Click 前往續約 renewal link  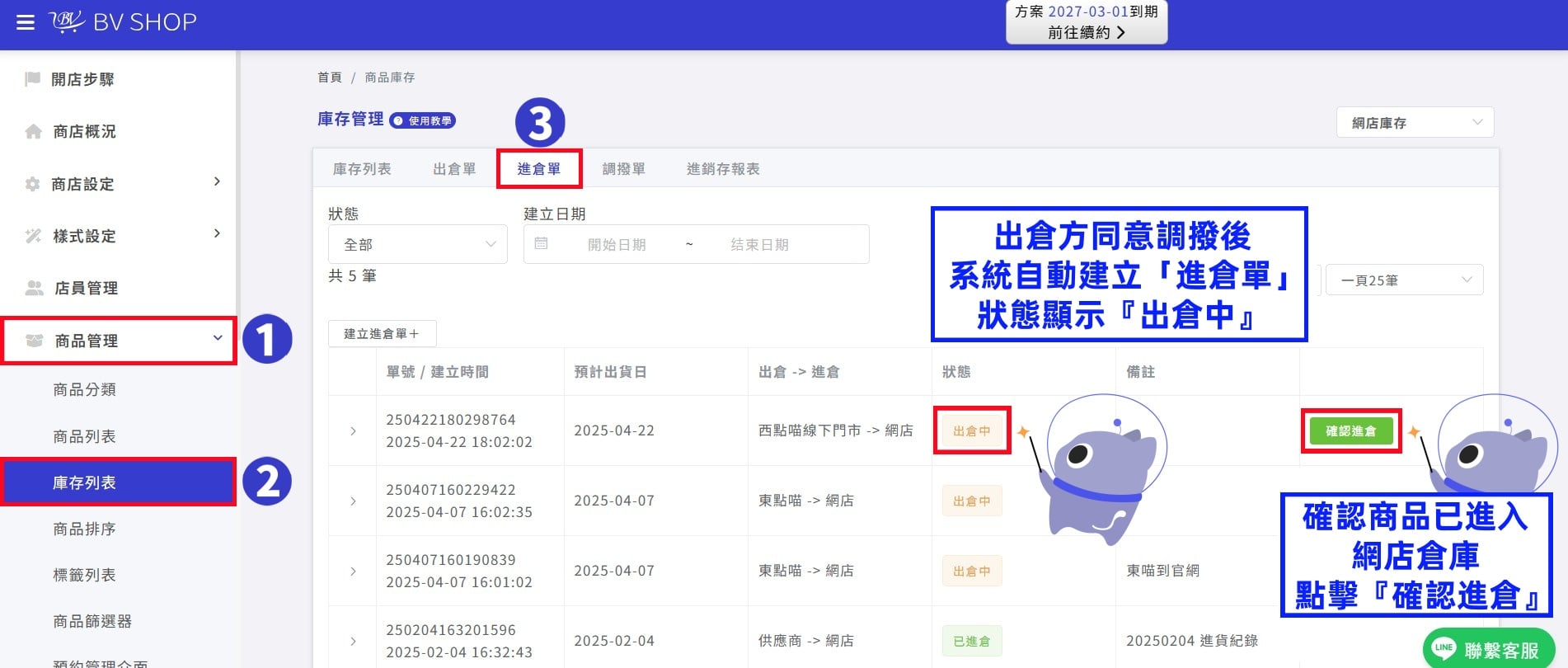coord(1087,32)
